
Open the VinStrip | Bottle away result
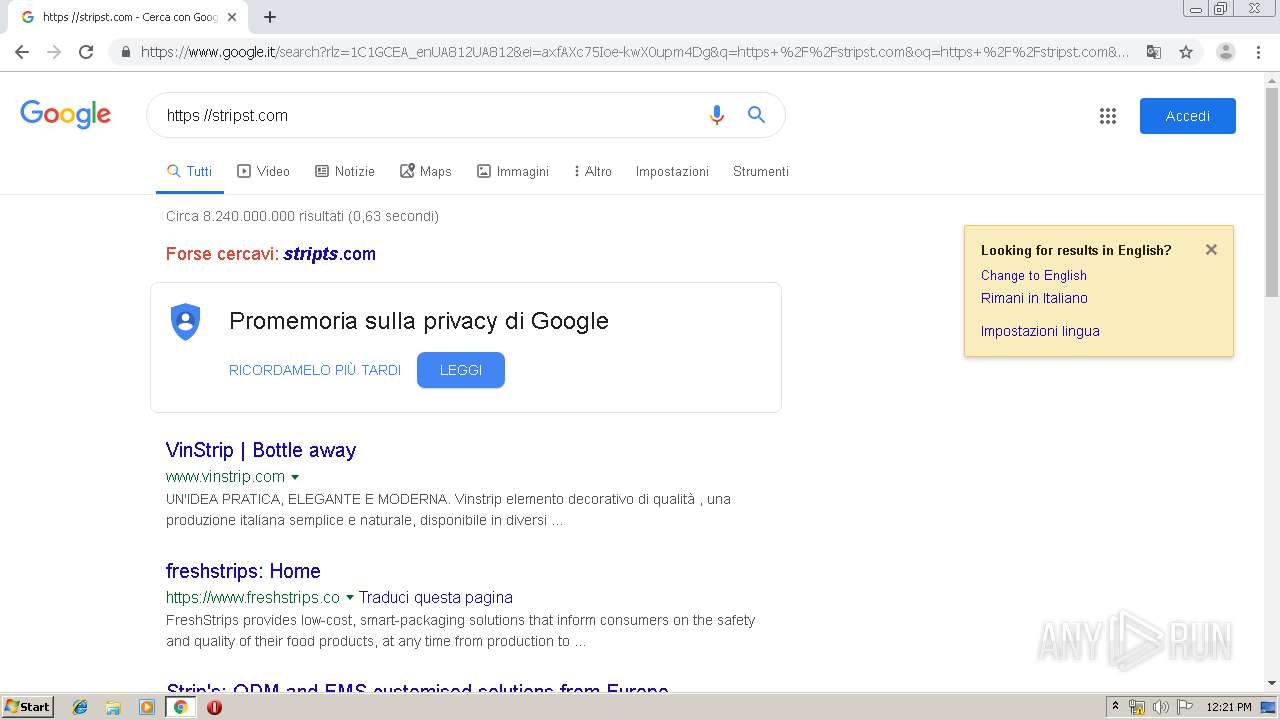(261, 450)
